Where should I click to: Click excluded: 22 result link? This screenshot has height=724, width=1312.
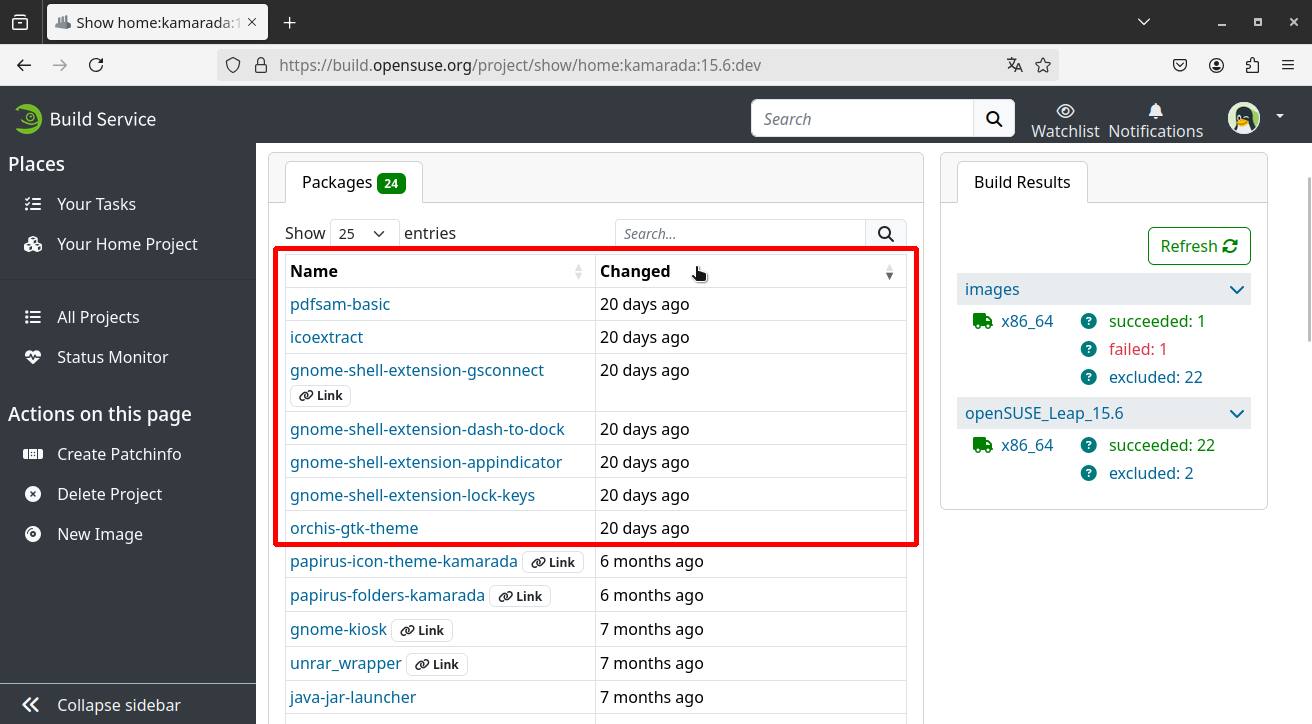(1156, 377)
